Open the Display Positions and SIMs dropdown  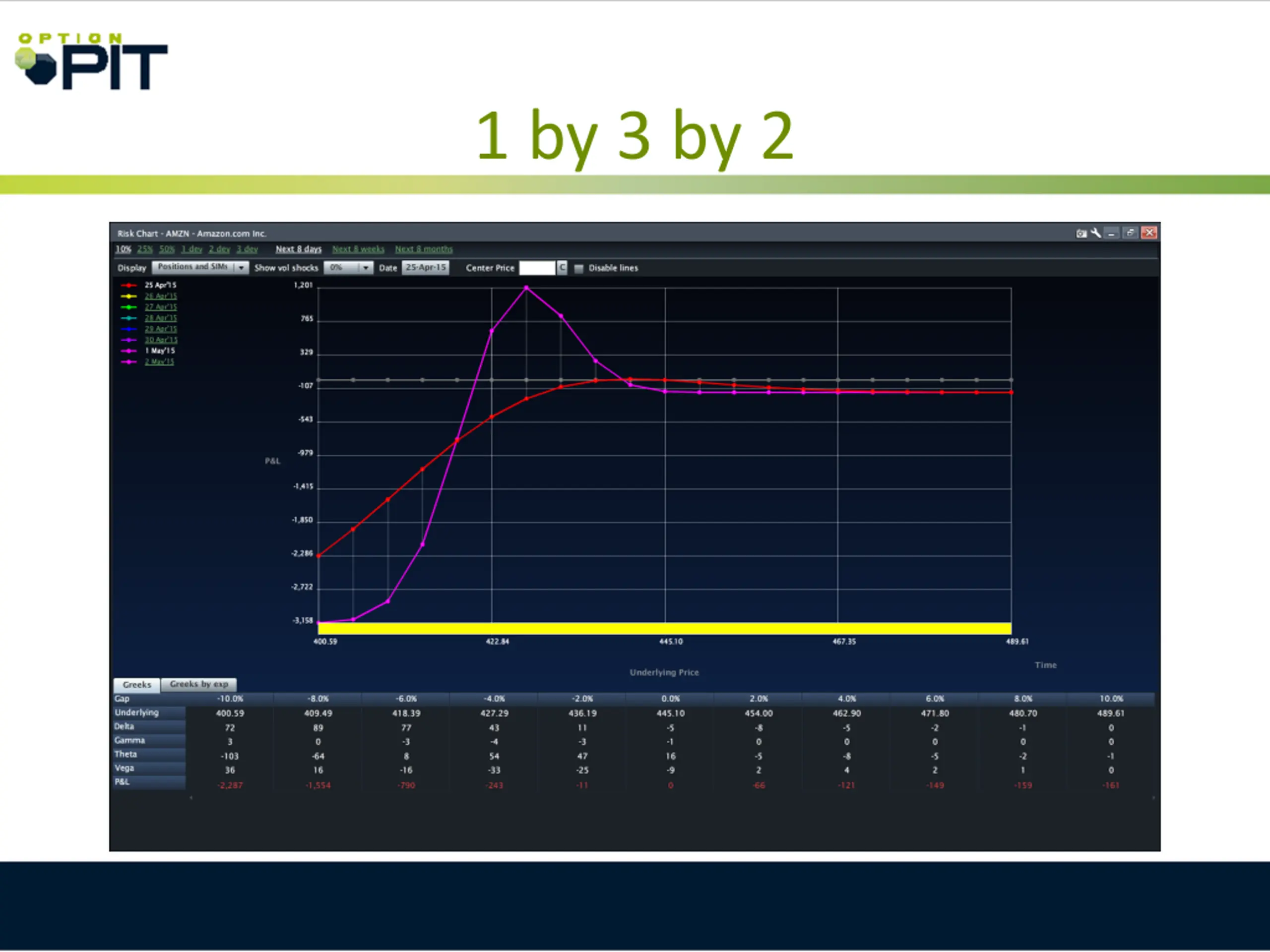coord(200,267)
